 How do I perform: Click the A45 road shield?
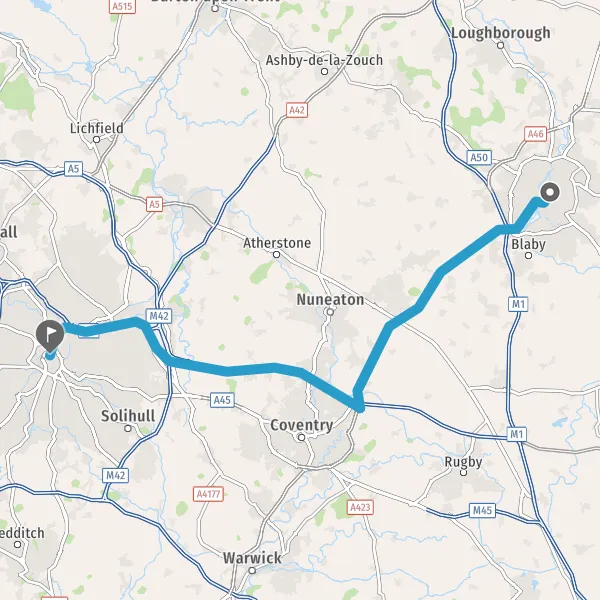click(x=222, y=400)
